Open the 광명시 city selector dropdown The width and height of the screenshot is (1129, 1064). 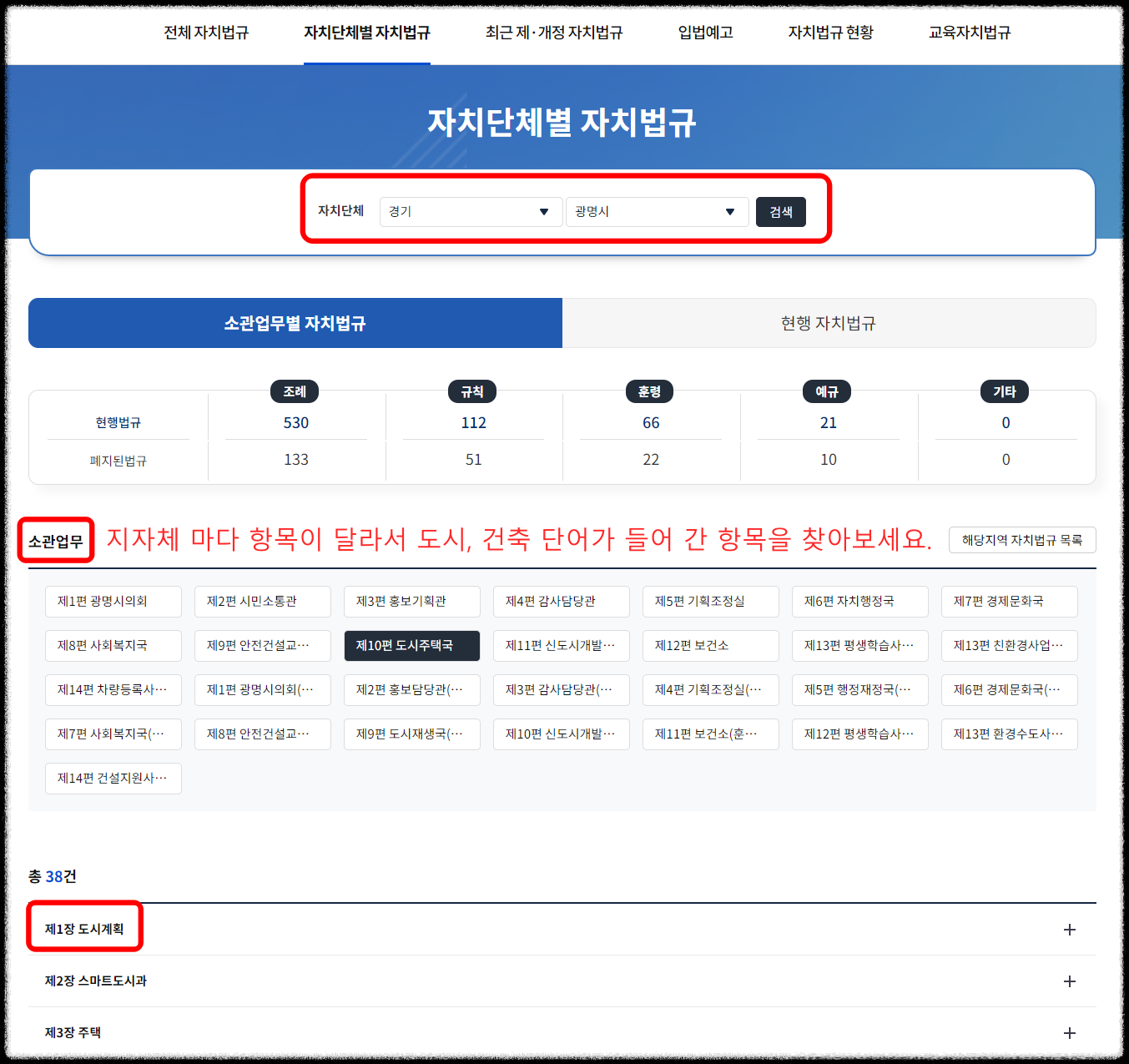point(656,211)
